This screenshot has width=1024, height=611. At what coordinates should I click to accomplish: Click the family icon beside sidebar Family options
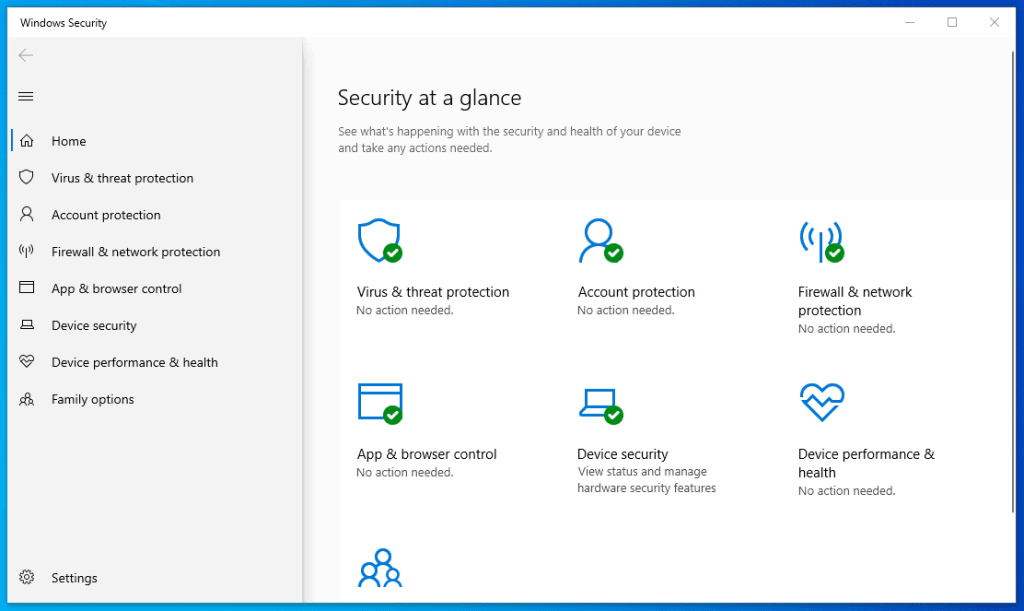(27, 399)
